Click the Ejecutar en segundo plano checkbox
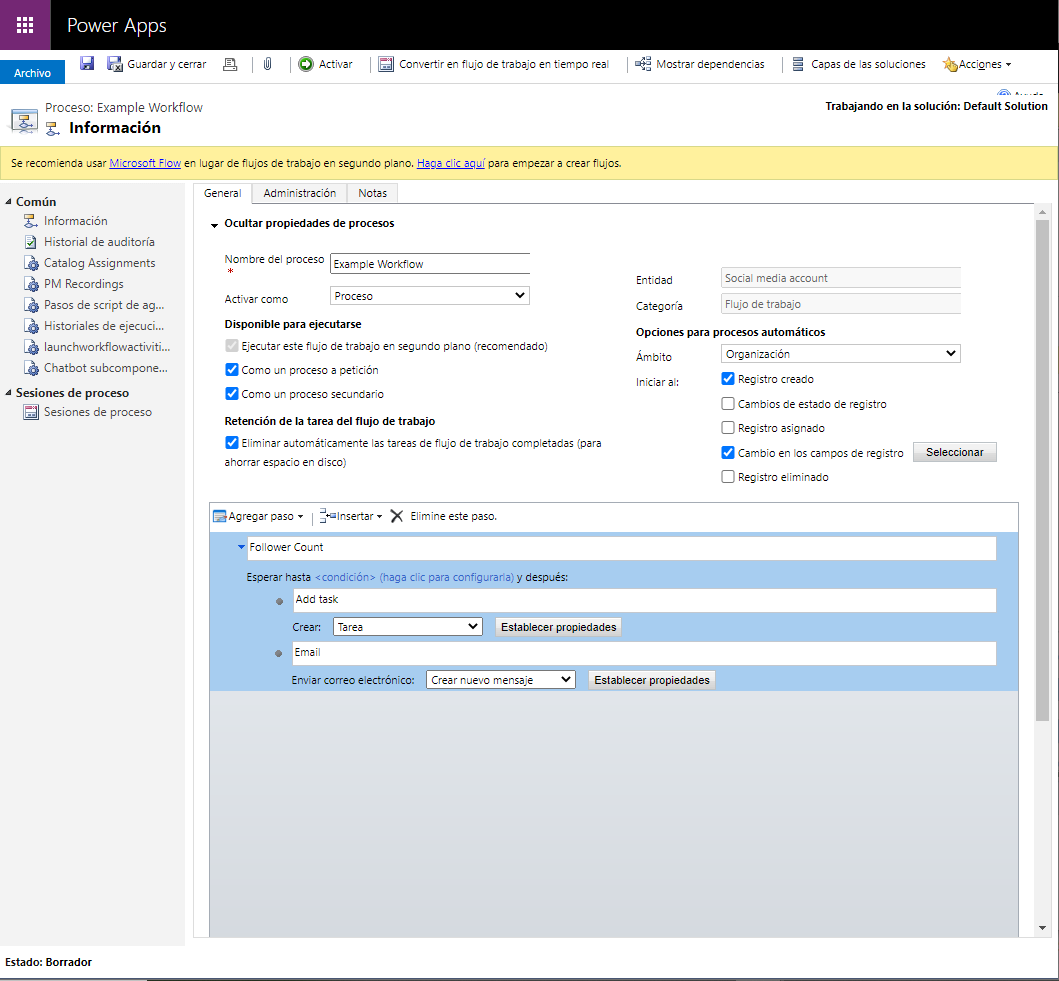The image size is (1059, 981). click(x=232, y=346)
